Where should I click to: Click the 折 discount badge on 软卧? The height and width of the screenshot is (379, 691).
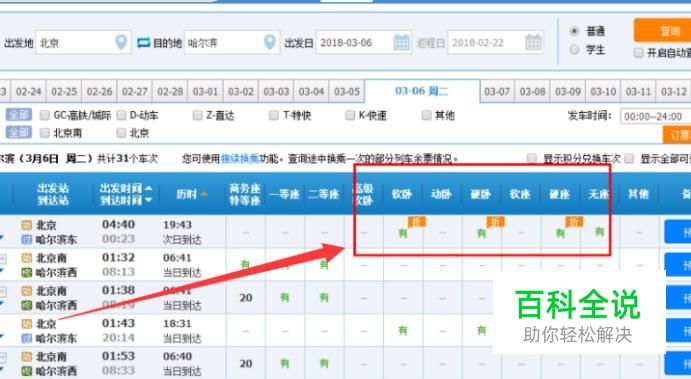tap(417, 222)
